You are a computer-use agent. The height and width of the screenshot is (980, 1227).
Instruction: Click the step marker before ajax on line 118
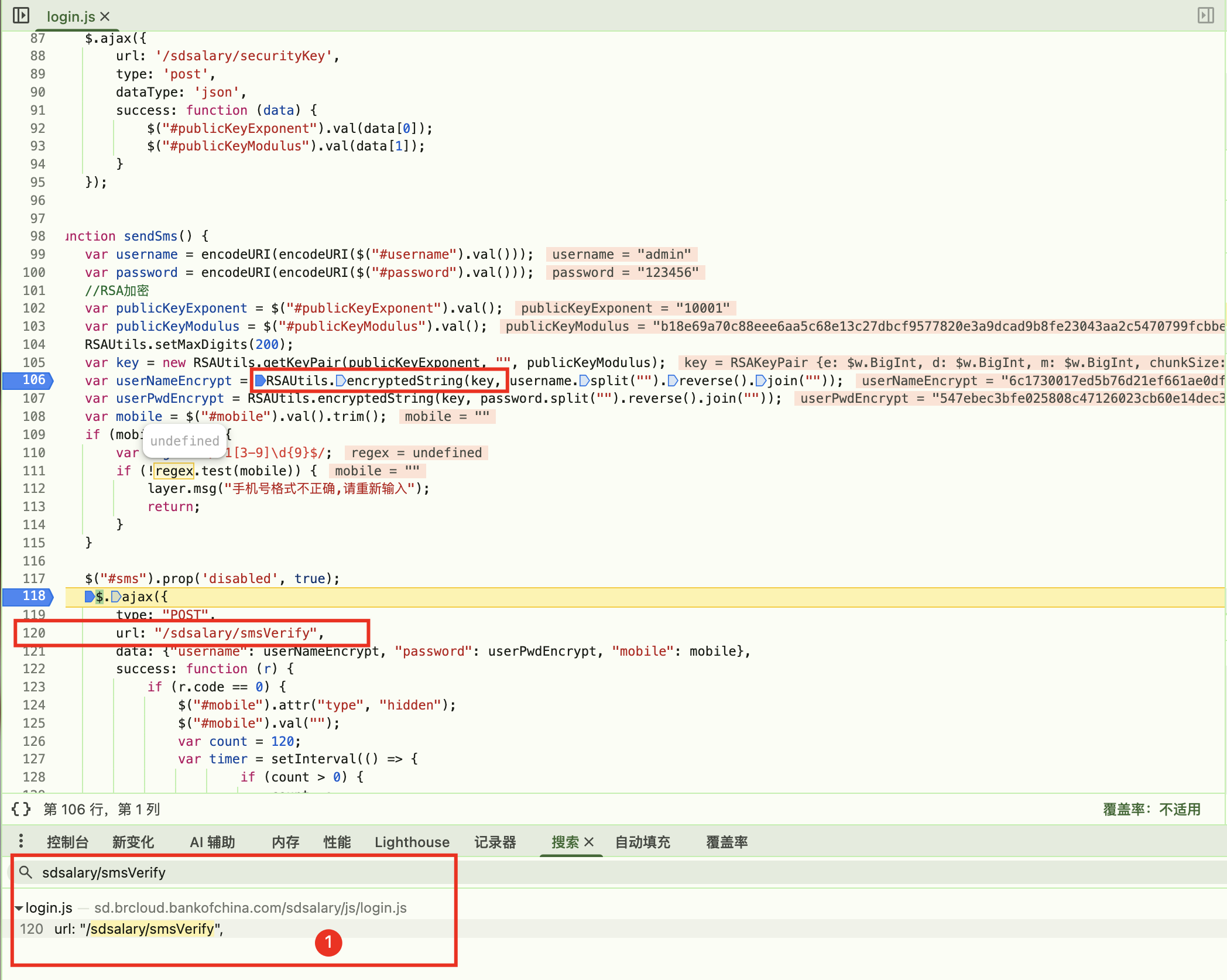coord(116,597)
